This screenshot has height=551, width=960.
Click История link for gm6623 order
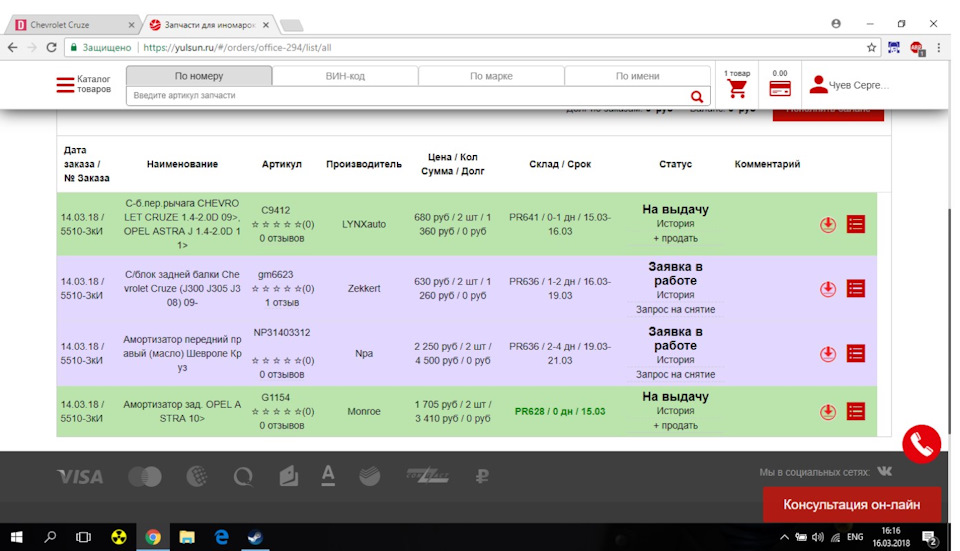(x=675, y=295)
